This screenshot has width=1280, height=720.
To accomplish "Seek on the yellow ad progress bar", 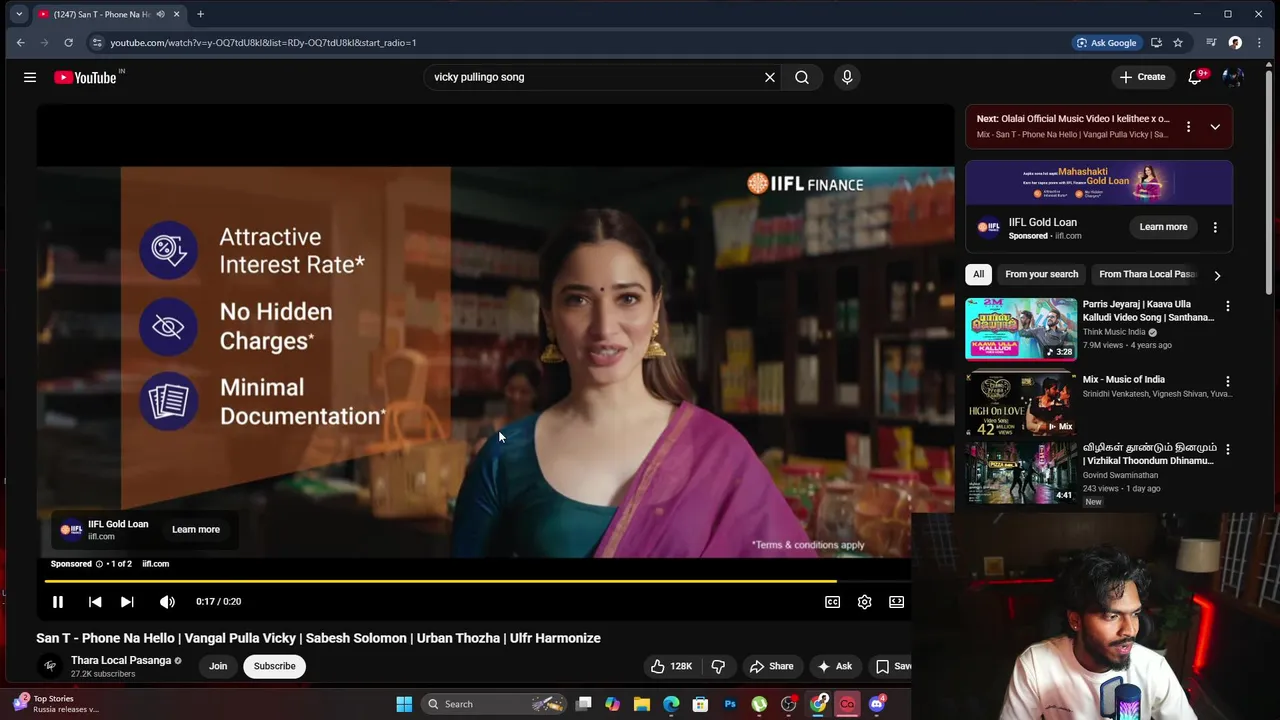I will 477,580.
